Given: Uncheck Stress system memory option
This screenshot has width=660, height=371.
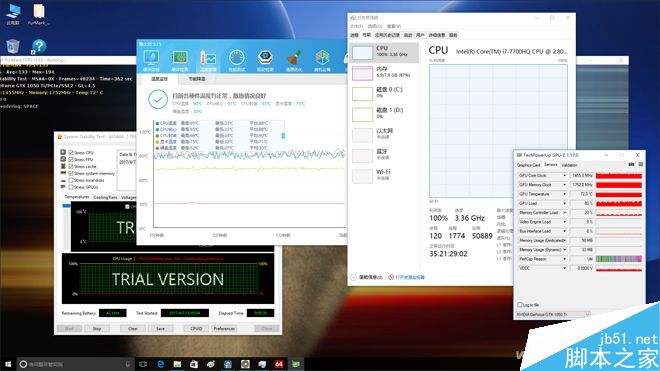Looking at the screenshot, I should click(71, 173).
